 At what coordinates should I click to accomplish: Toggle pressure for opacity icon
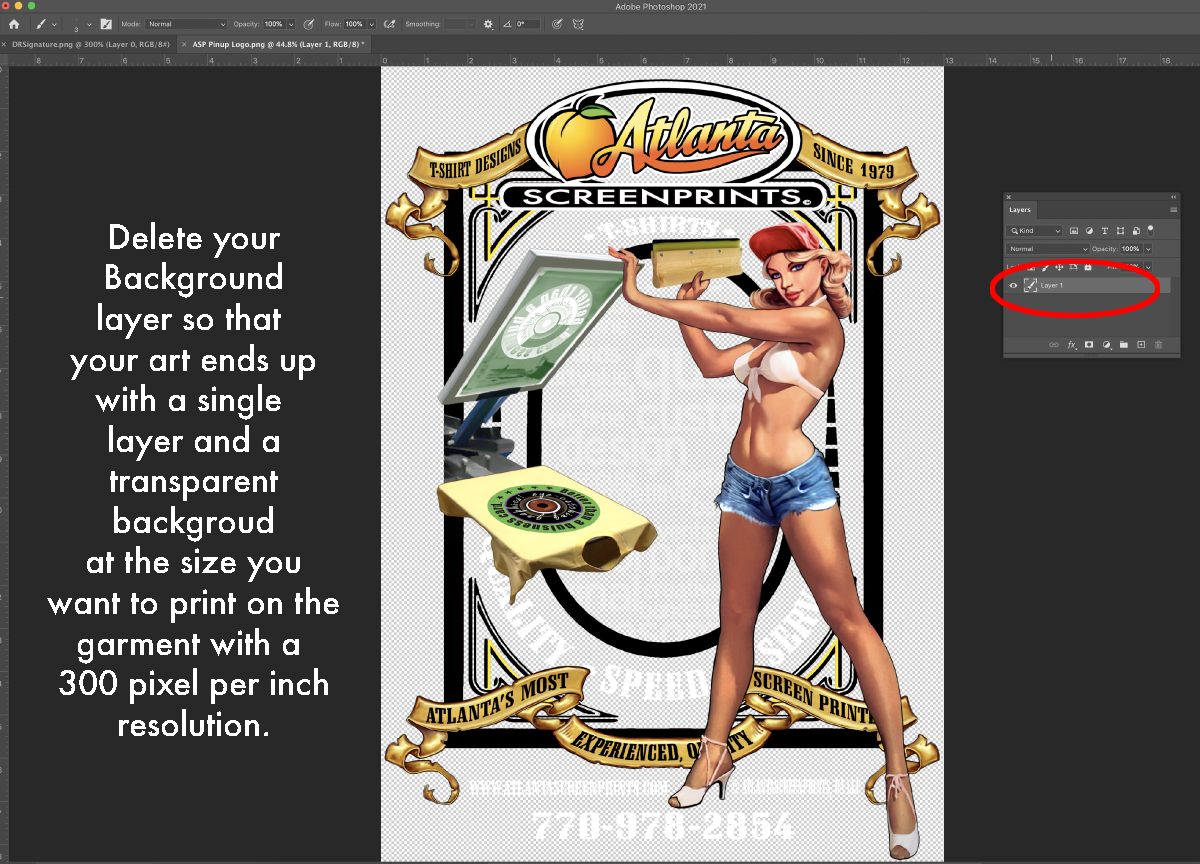pos(309,24)
